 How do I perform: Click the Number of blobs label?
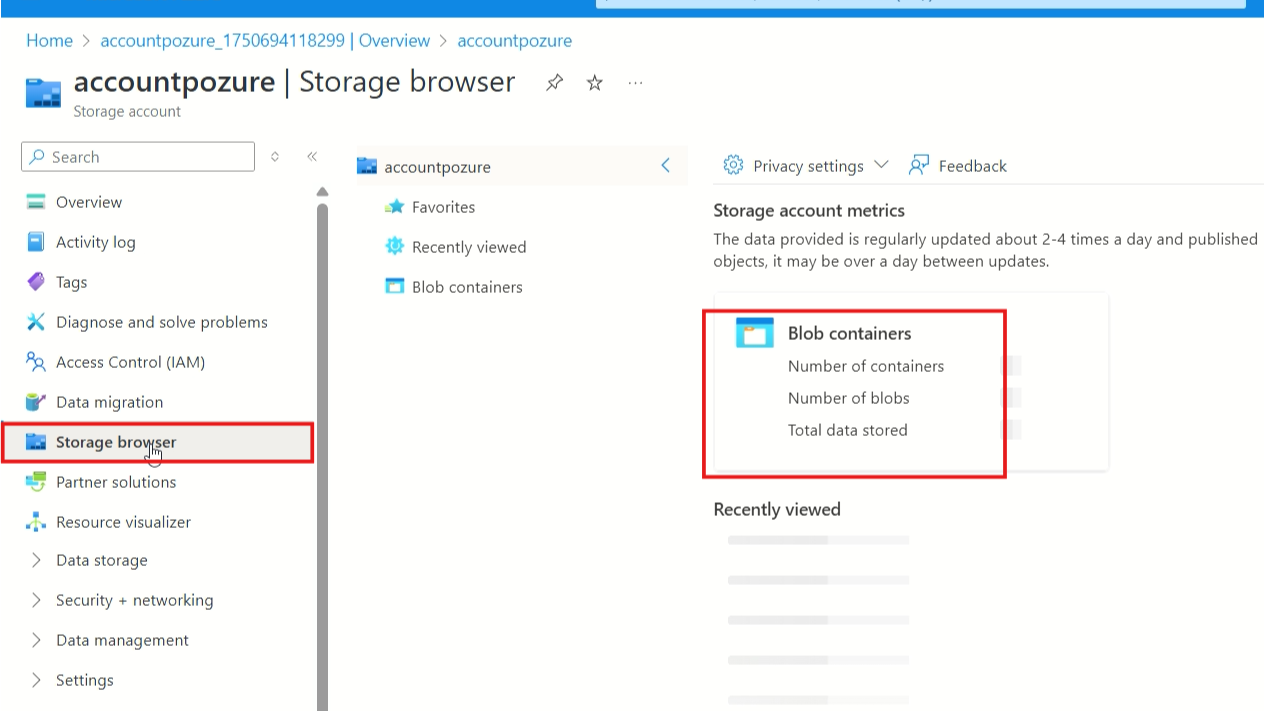[x=849, y=398]
